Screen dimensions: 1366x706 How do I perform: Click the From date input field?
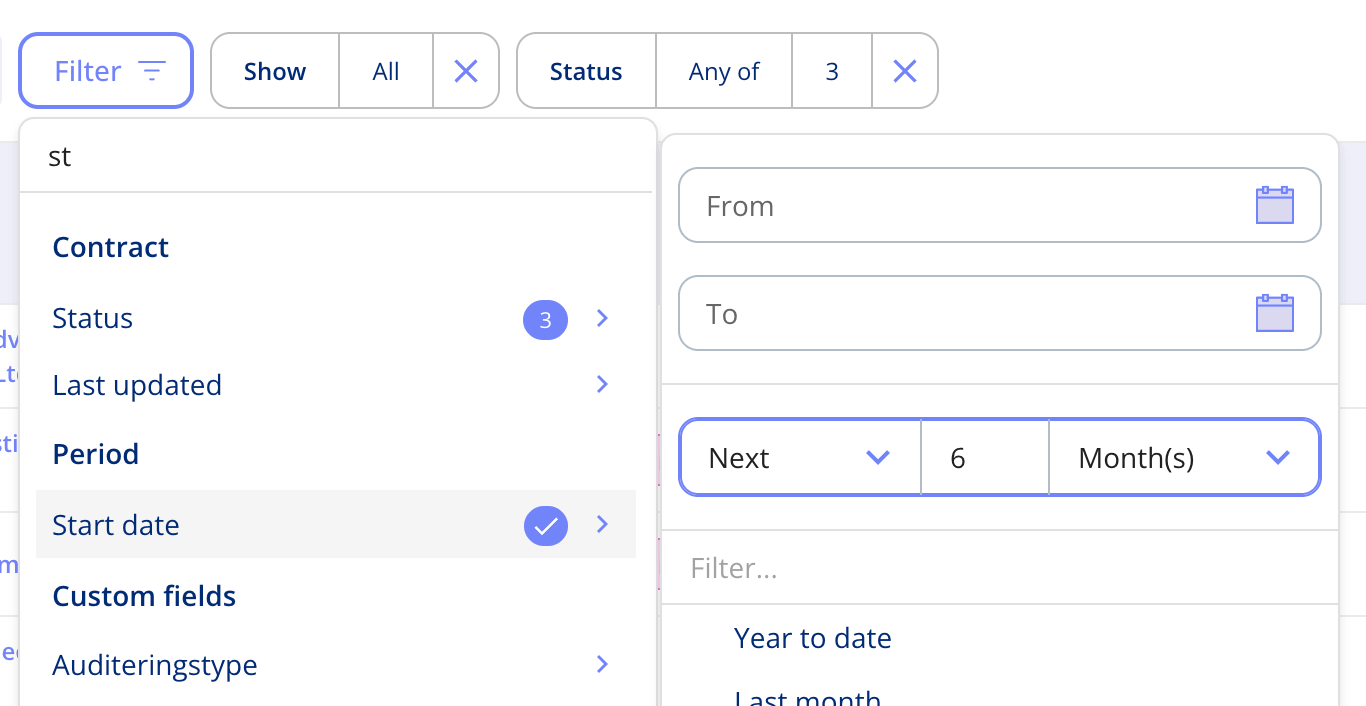point(1000,205)
